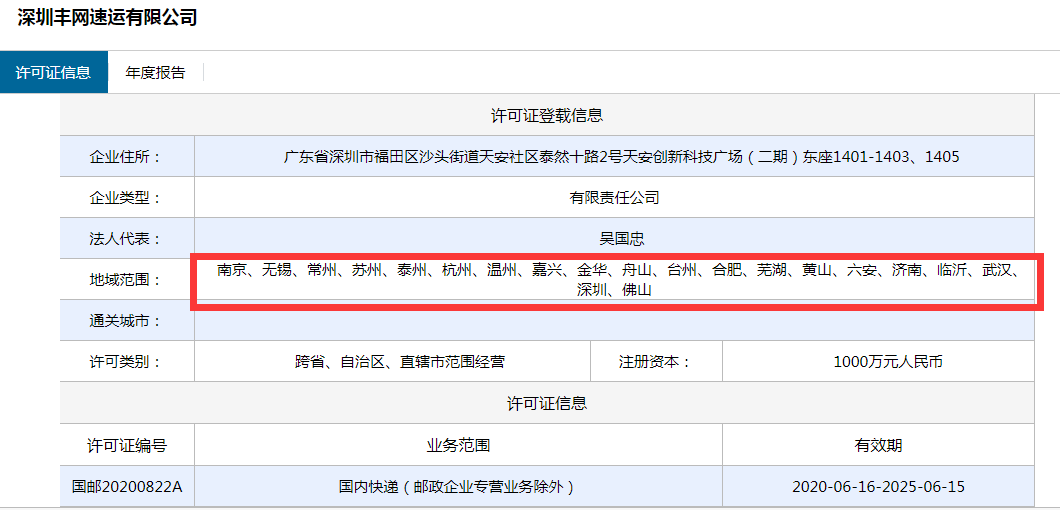
Task: Click the 许可证编号 column header
Action: tap(127, 445)
